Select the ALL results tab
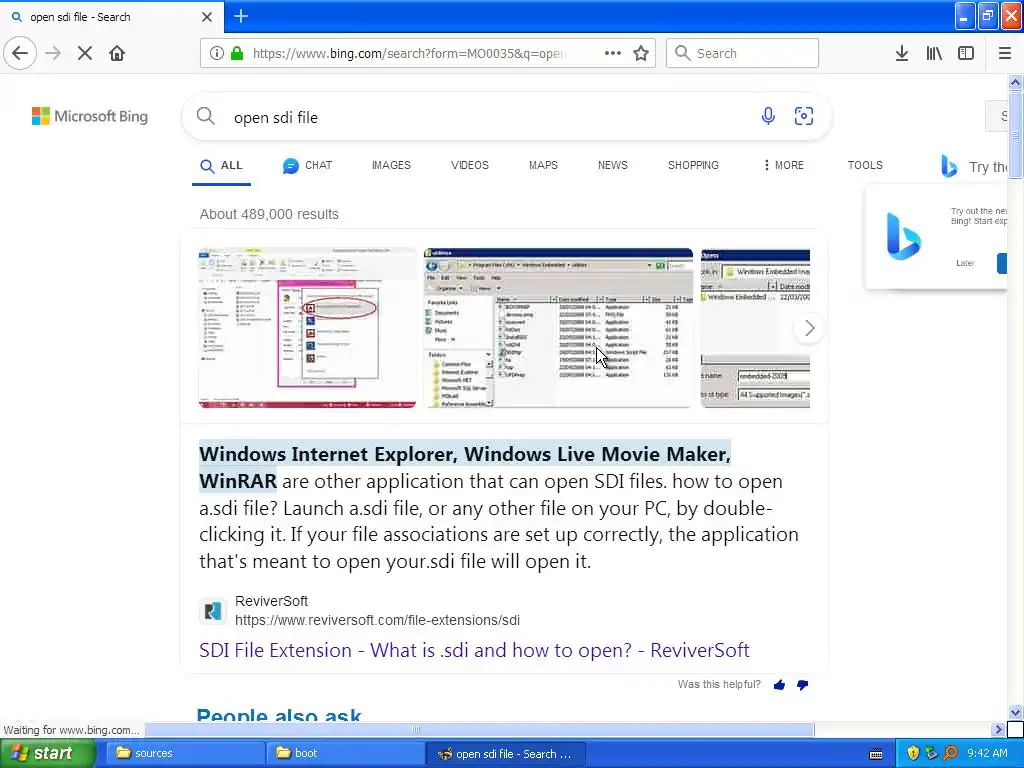Viewport: 1024px width, 768px height. click(221, 166)
